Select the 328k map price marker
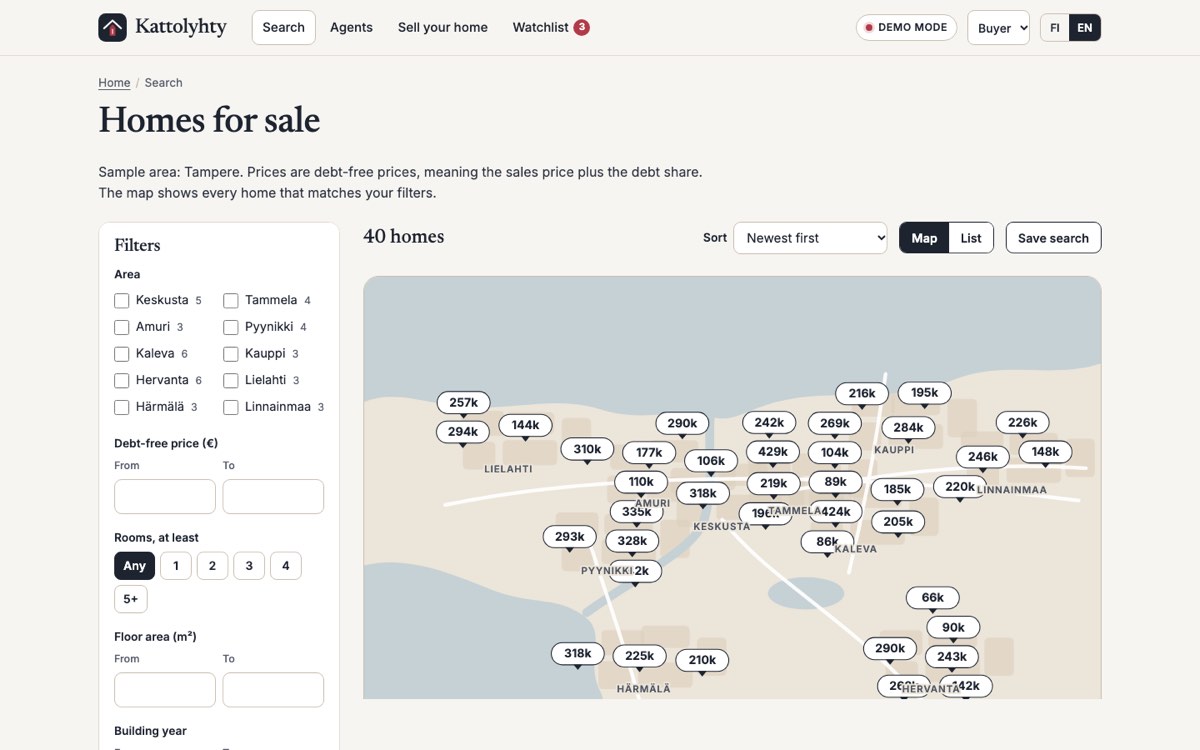Screen dimensions: 1200x750 pos(632,540)
